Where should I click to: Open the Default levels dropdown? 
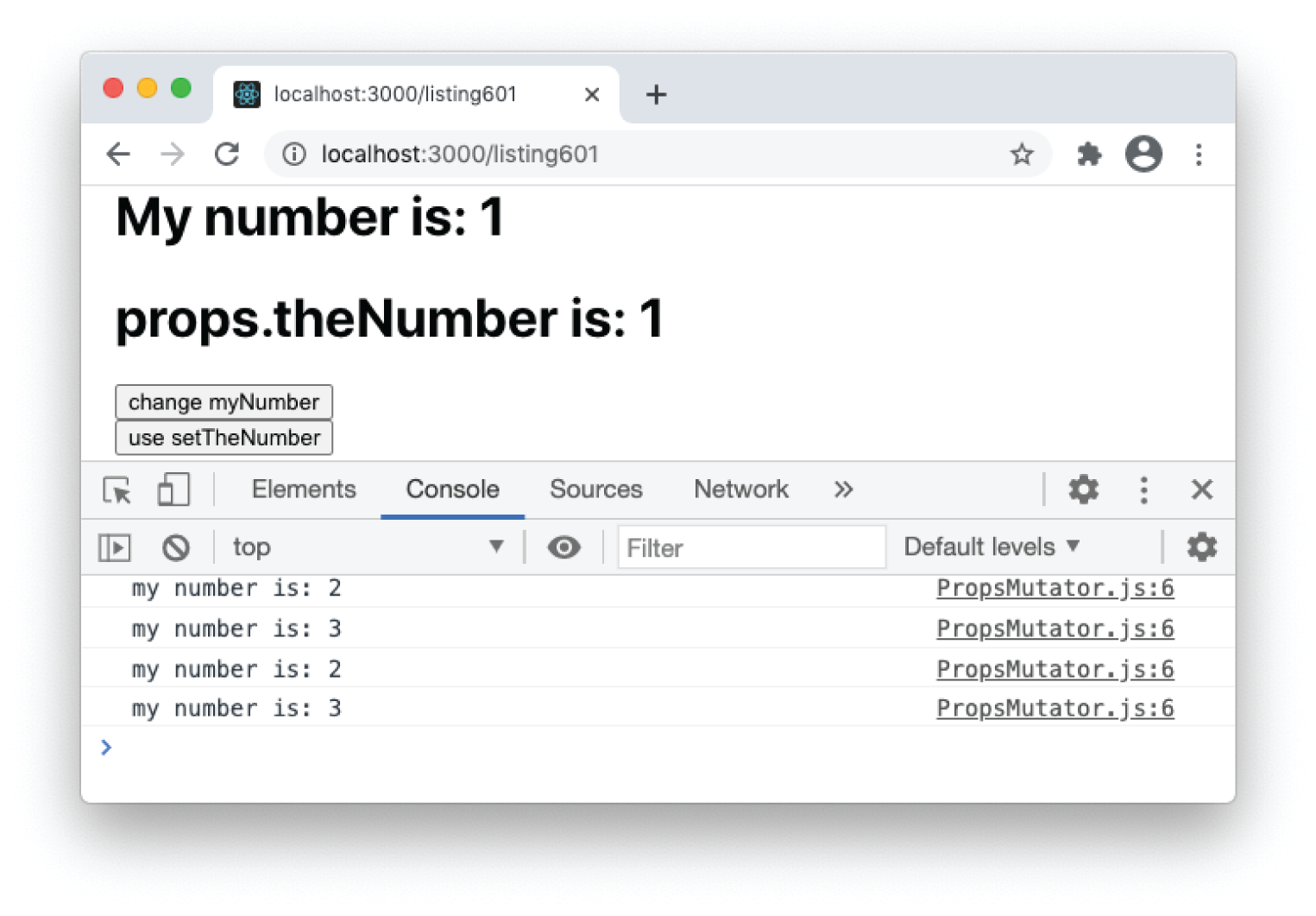pyautogui.click(x=988, y=546)
